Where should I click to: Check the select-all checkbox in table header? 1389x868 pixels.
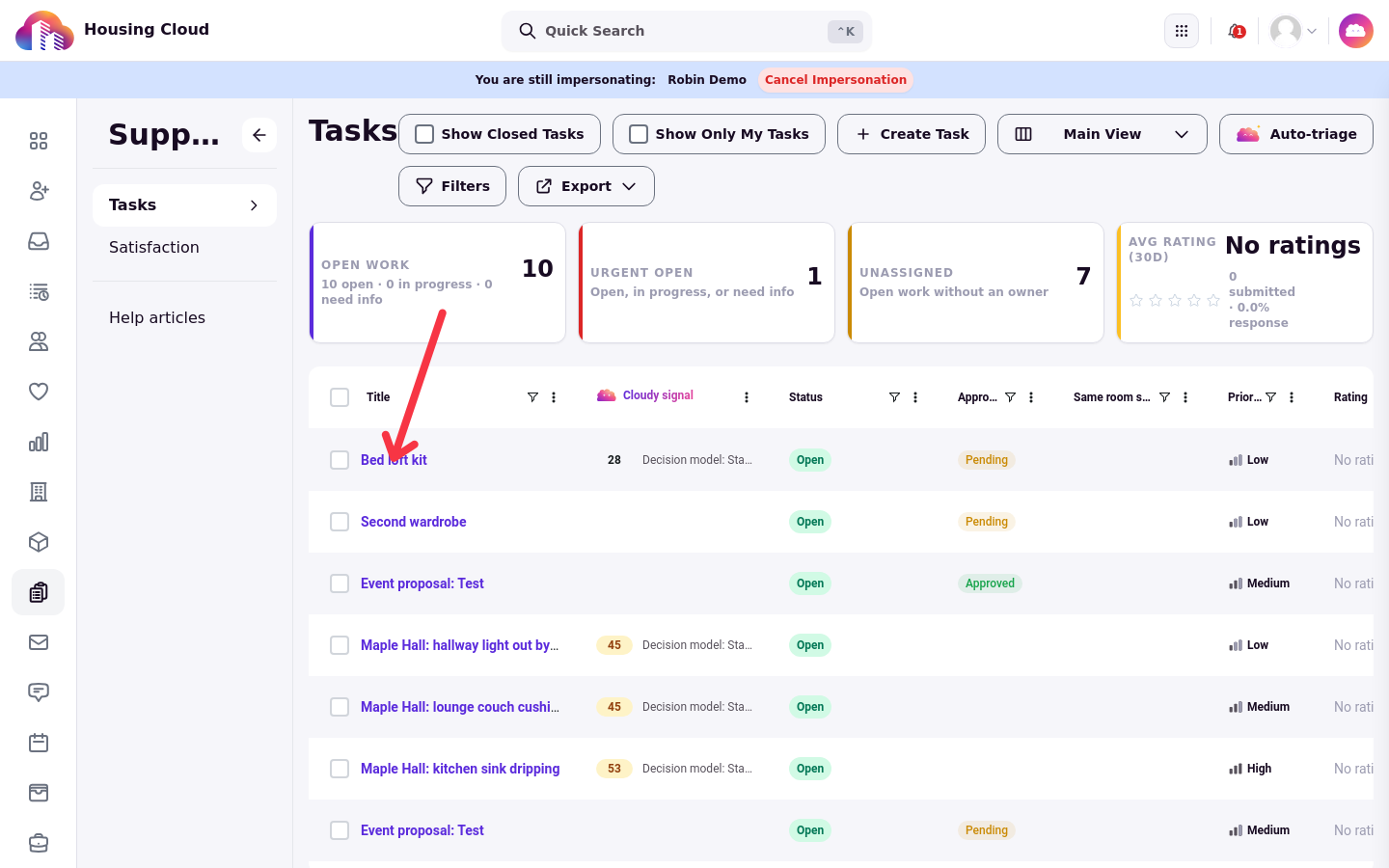point(340,397)
